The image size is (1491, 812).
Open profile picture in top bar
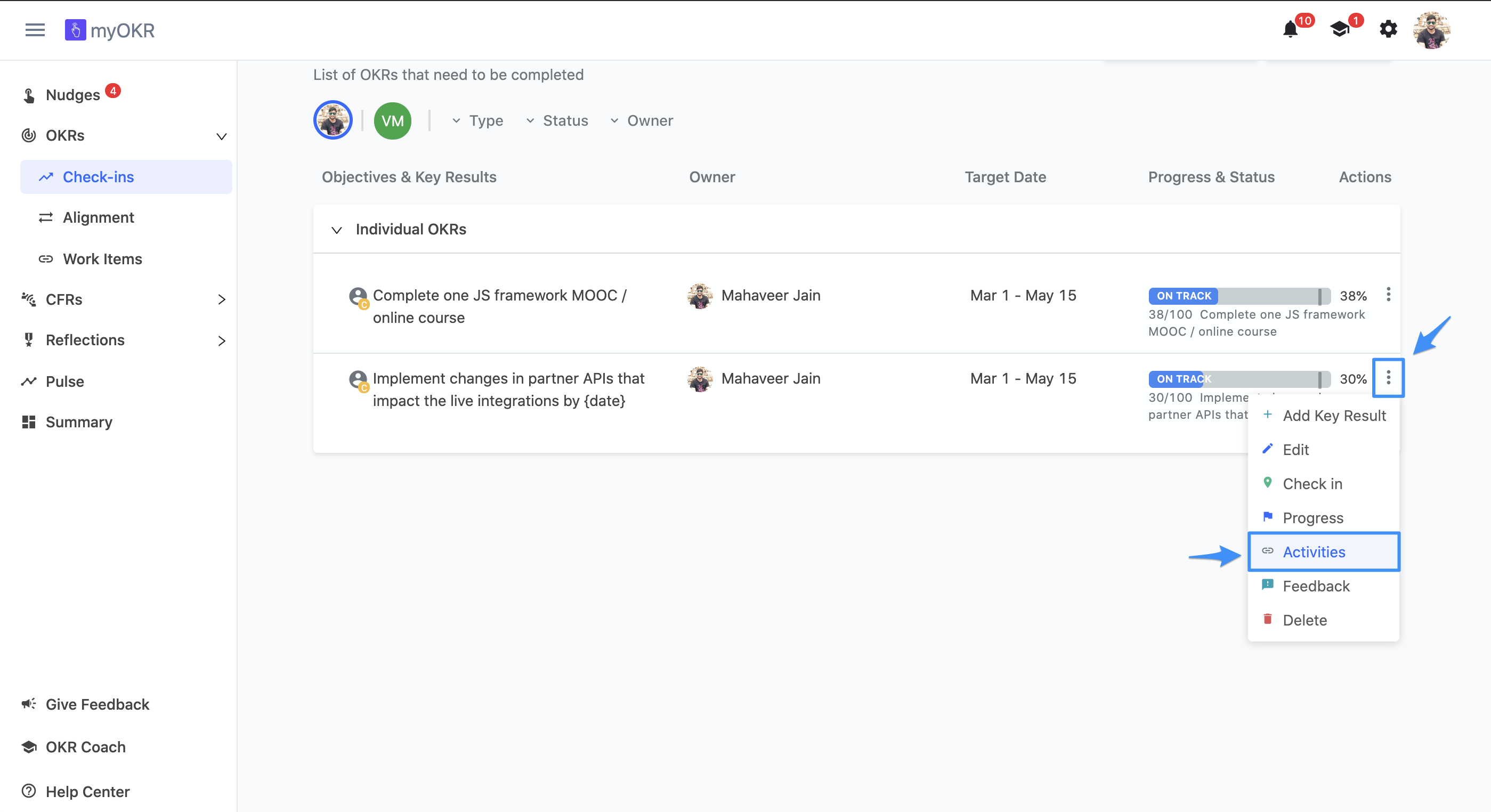[x=1431, y=30]
